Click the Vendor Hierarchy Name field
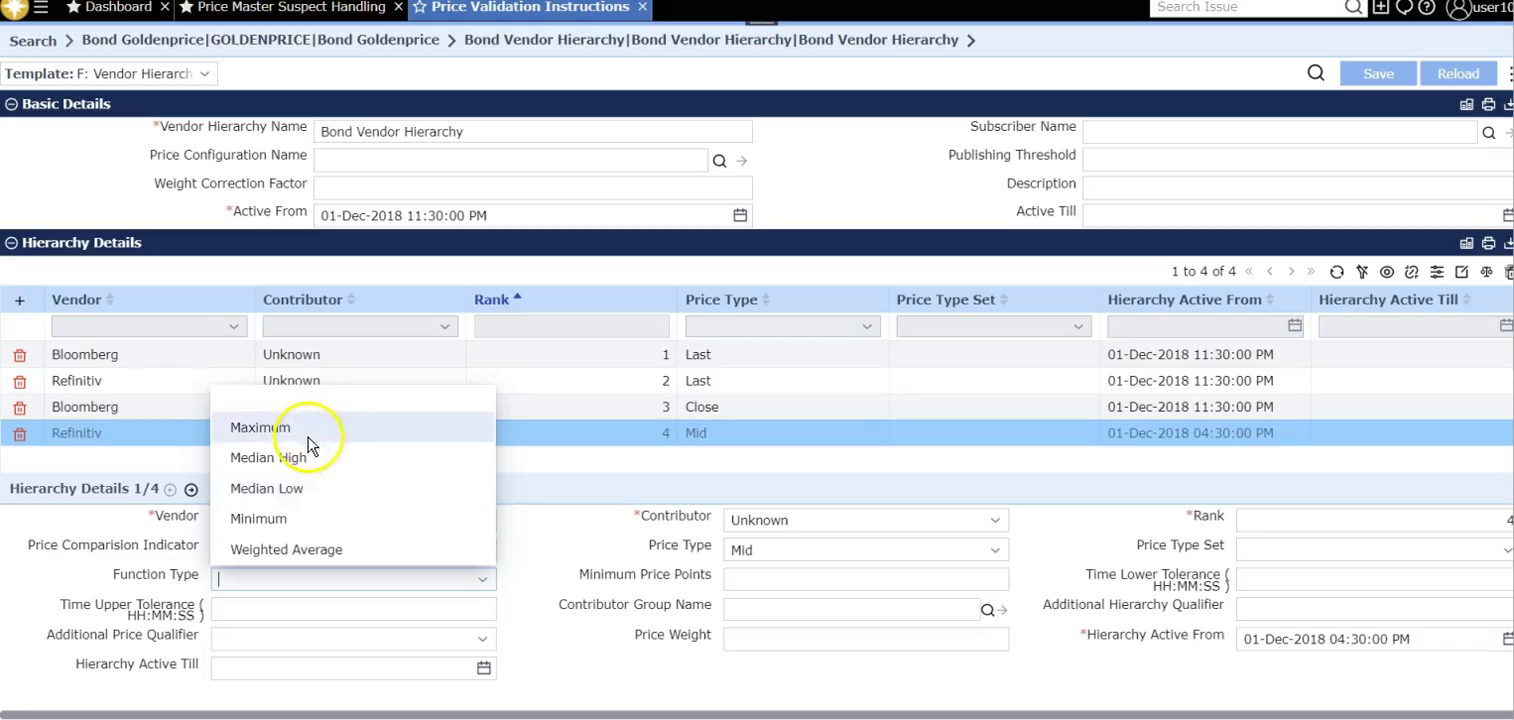 pyautogui.click(x=533, y=132)
